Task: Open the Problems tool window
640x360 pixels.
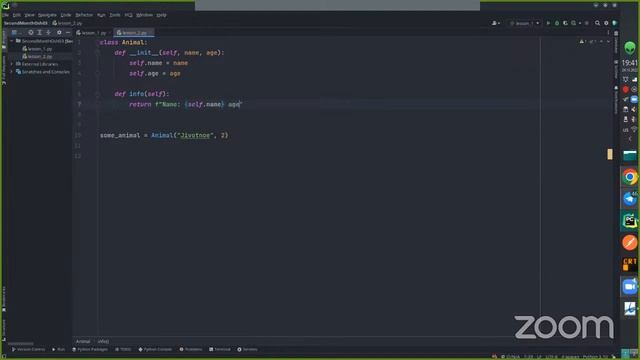Action: [x=191, y=349]
